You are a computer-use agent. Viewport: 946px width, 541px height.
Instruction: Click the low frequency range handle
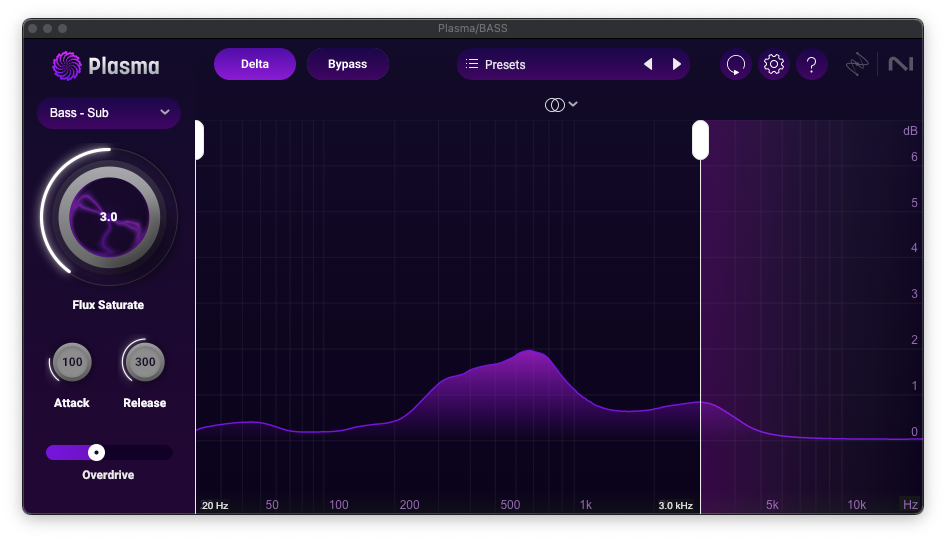199,140
